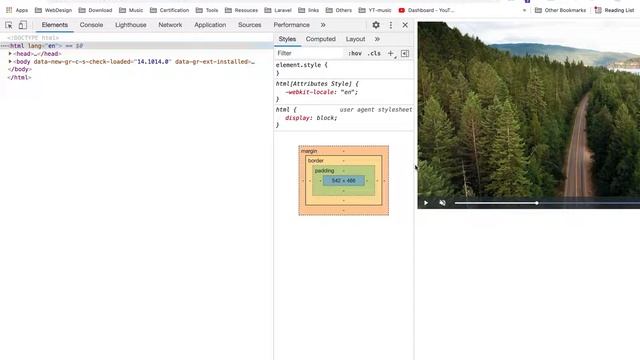Toggle the .cls classes button

click(x=374, y=53)
